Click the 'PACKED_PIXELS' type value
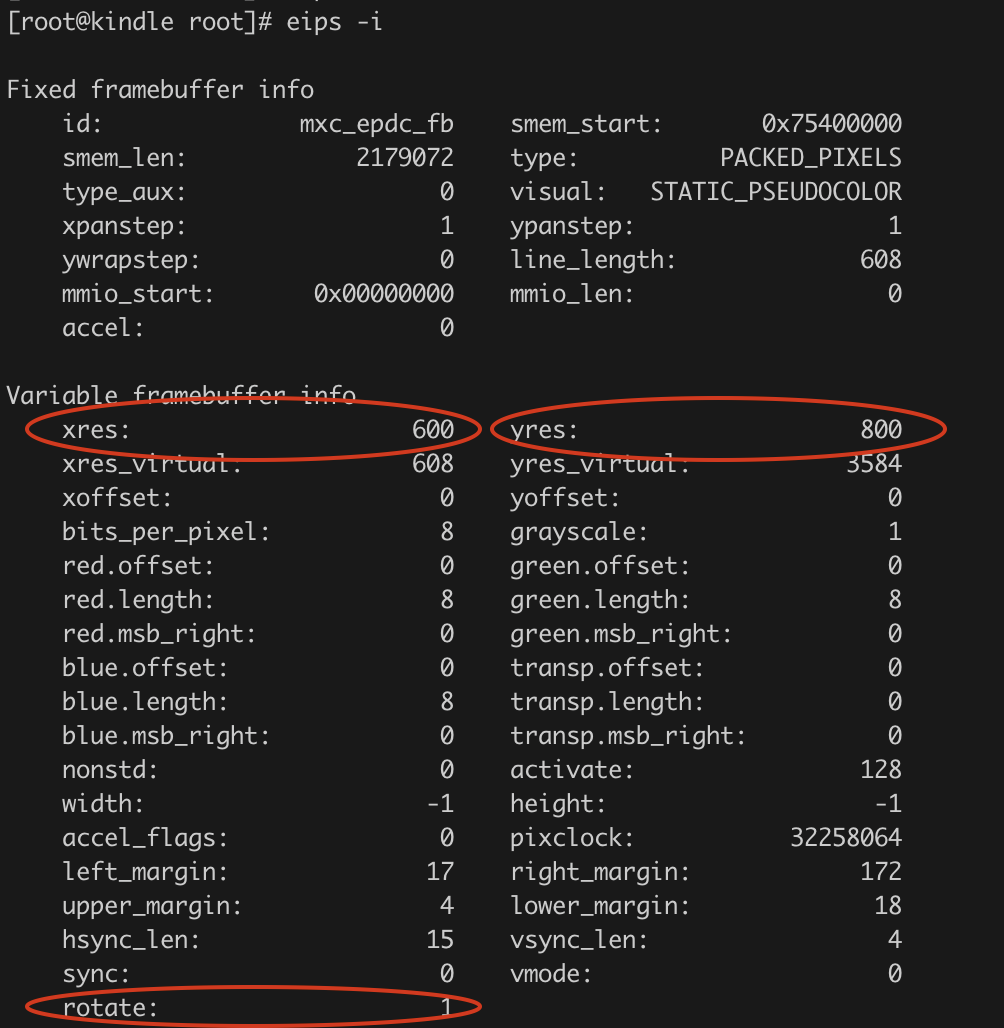Viewport: 1004px width, 1028px height. (x=810, y=158)
